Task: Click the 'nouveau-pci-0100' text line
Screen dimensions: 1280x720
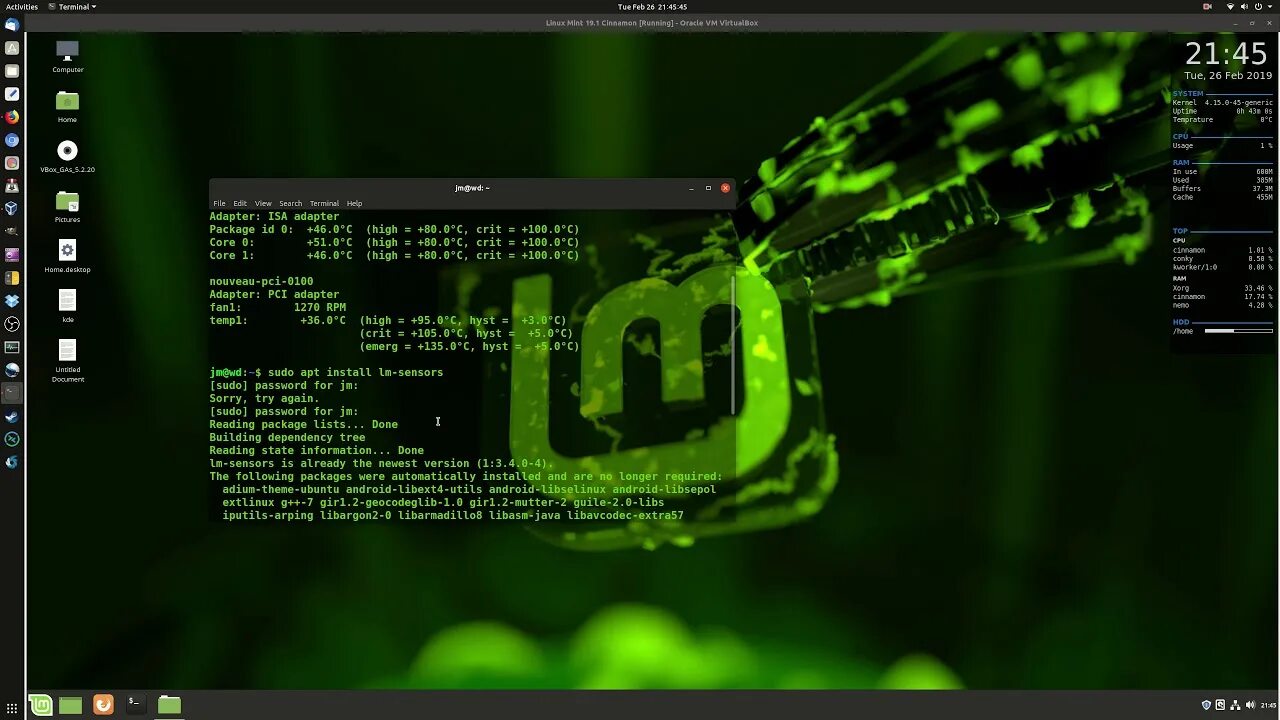Action: click(x=261, y=281)
